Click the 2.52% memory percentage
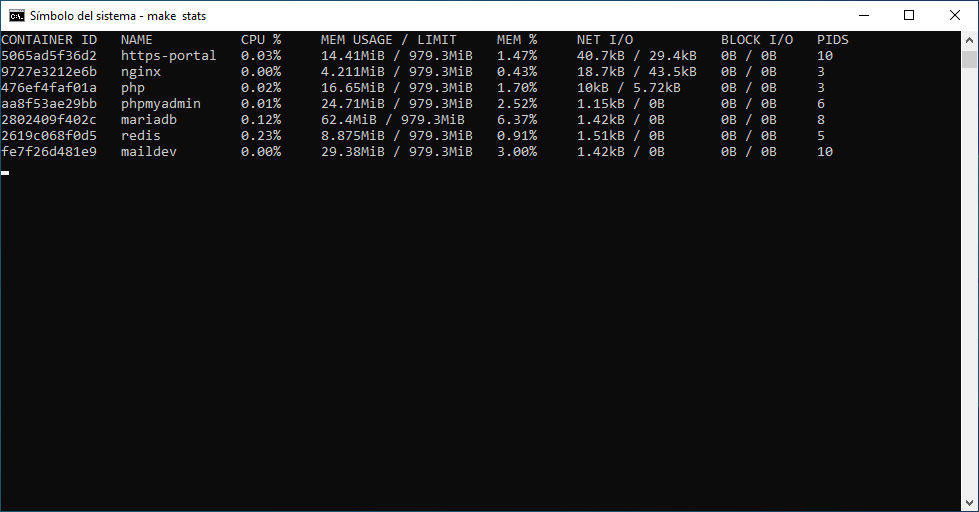Image resolution: width=979 pixels, height=512 pixels. coord(517,104)
